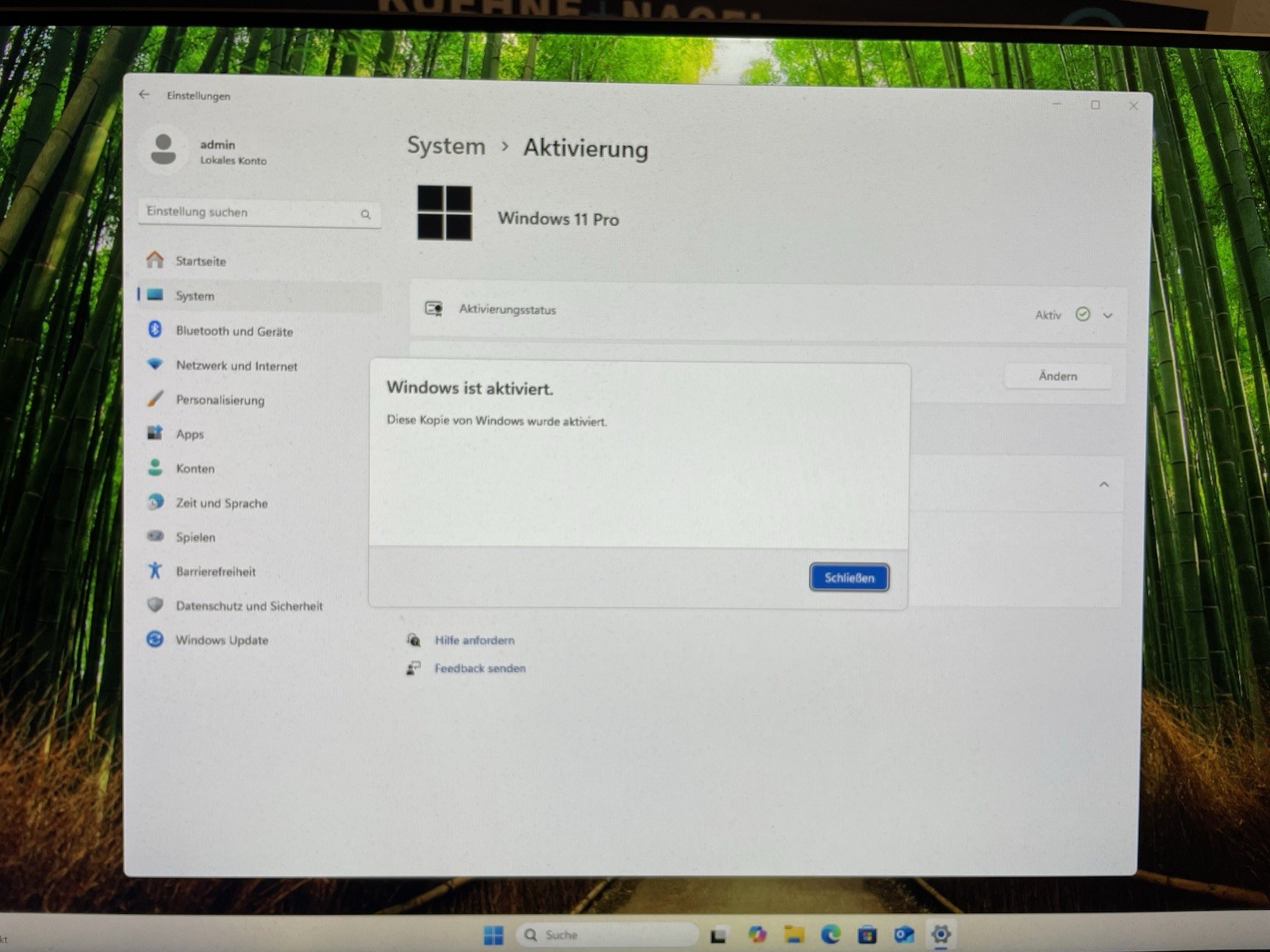Screen dimensions: 1270x952
Task: Open Microsoft Store from the taskbar
Action: pos(868,935)
